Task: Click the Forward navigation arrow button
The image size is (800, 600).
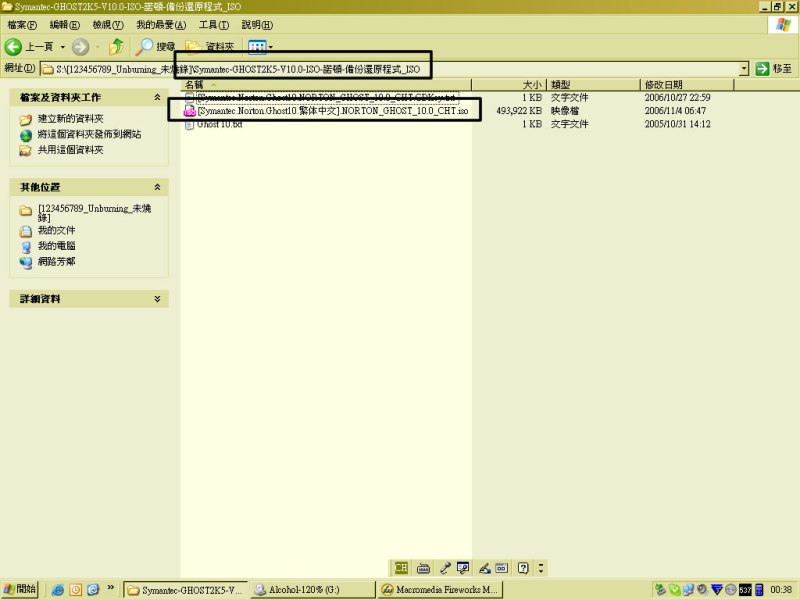Action: tap(80, 47)
